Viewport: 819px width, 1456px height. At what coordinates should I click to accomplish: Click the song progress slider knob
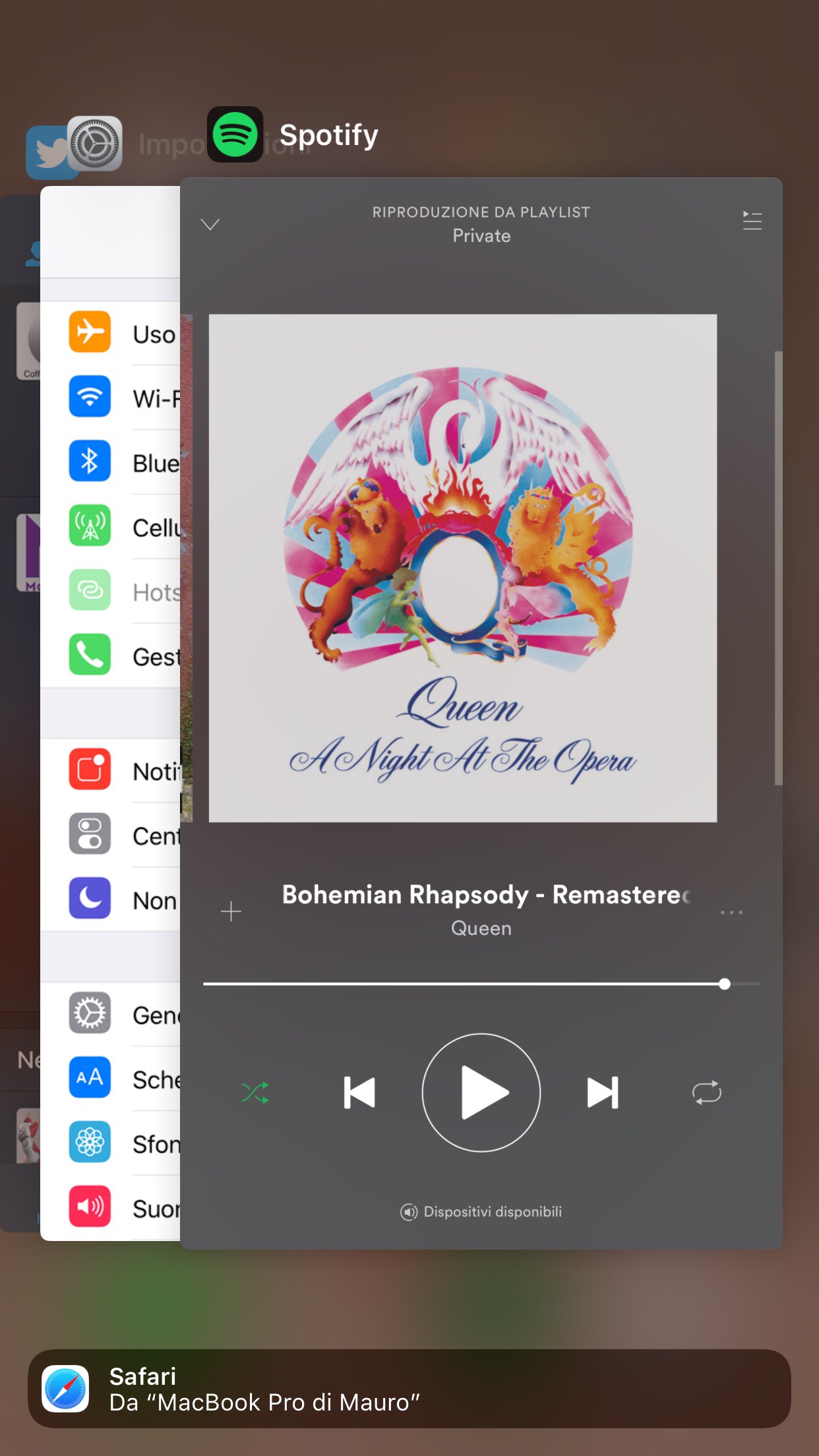coord(725,985)
